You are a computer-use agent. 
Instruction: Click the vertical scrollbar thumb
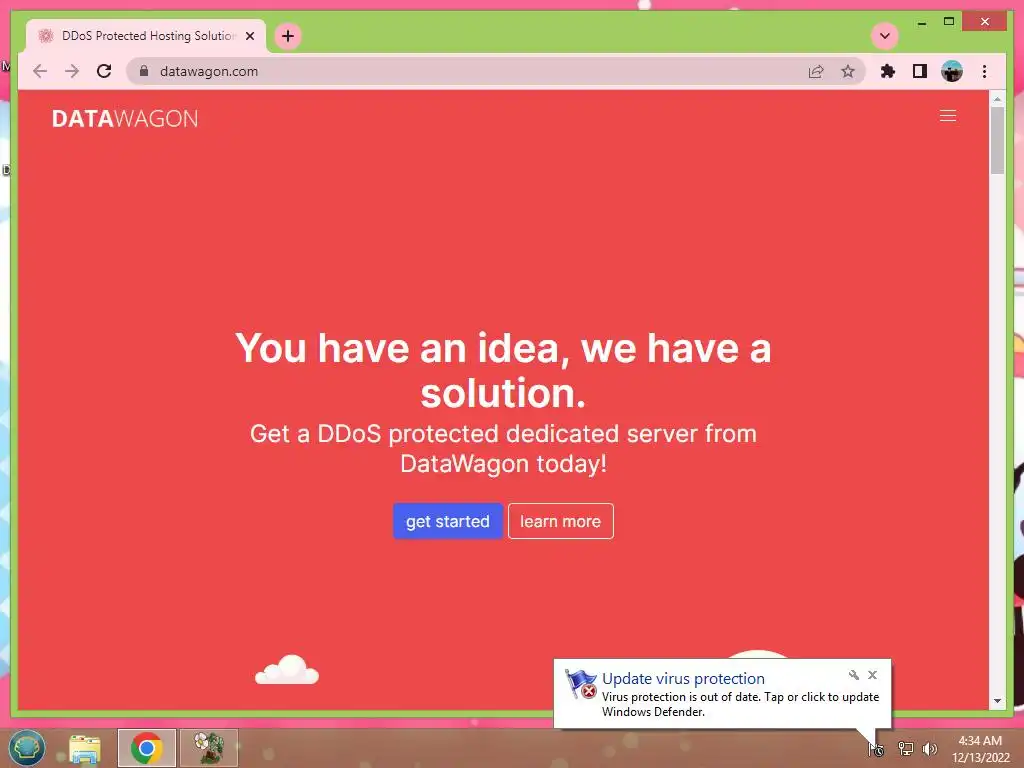[x=997, y=140]
